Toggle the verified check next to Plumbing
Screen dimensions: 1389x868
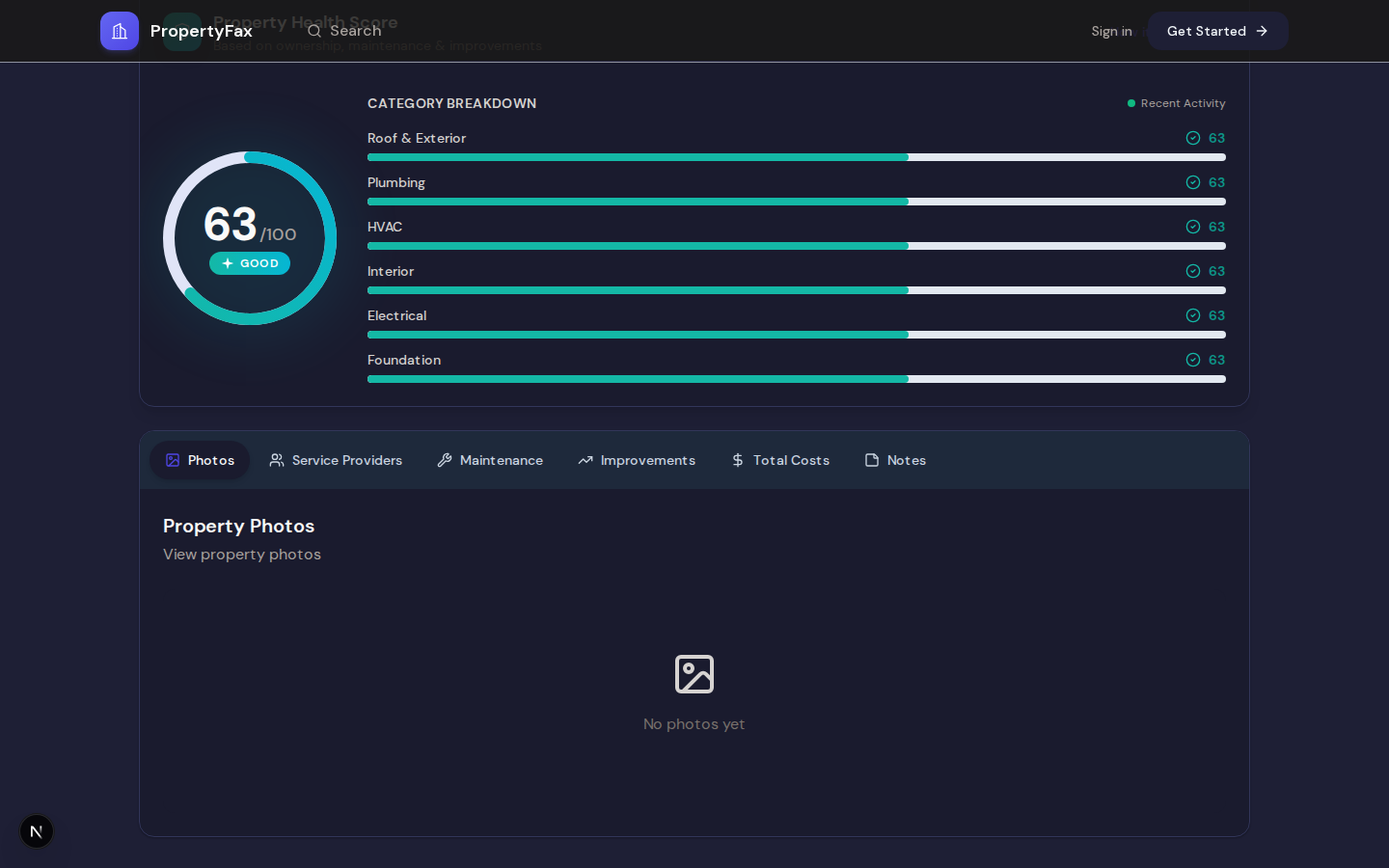1193,182
